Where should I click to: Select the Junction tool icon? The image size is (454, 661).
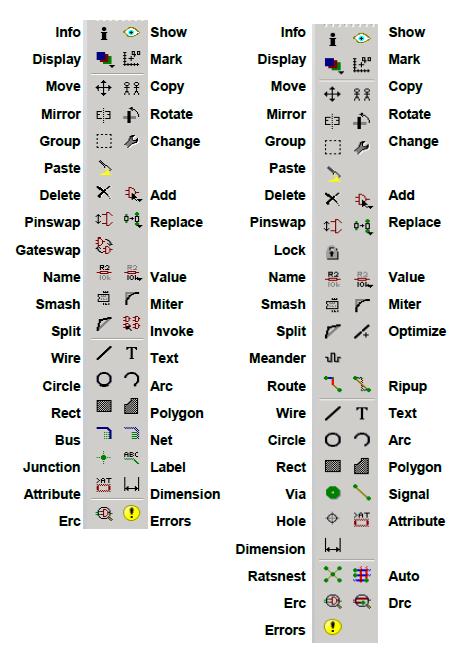coord(104,457)
